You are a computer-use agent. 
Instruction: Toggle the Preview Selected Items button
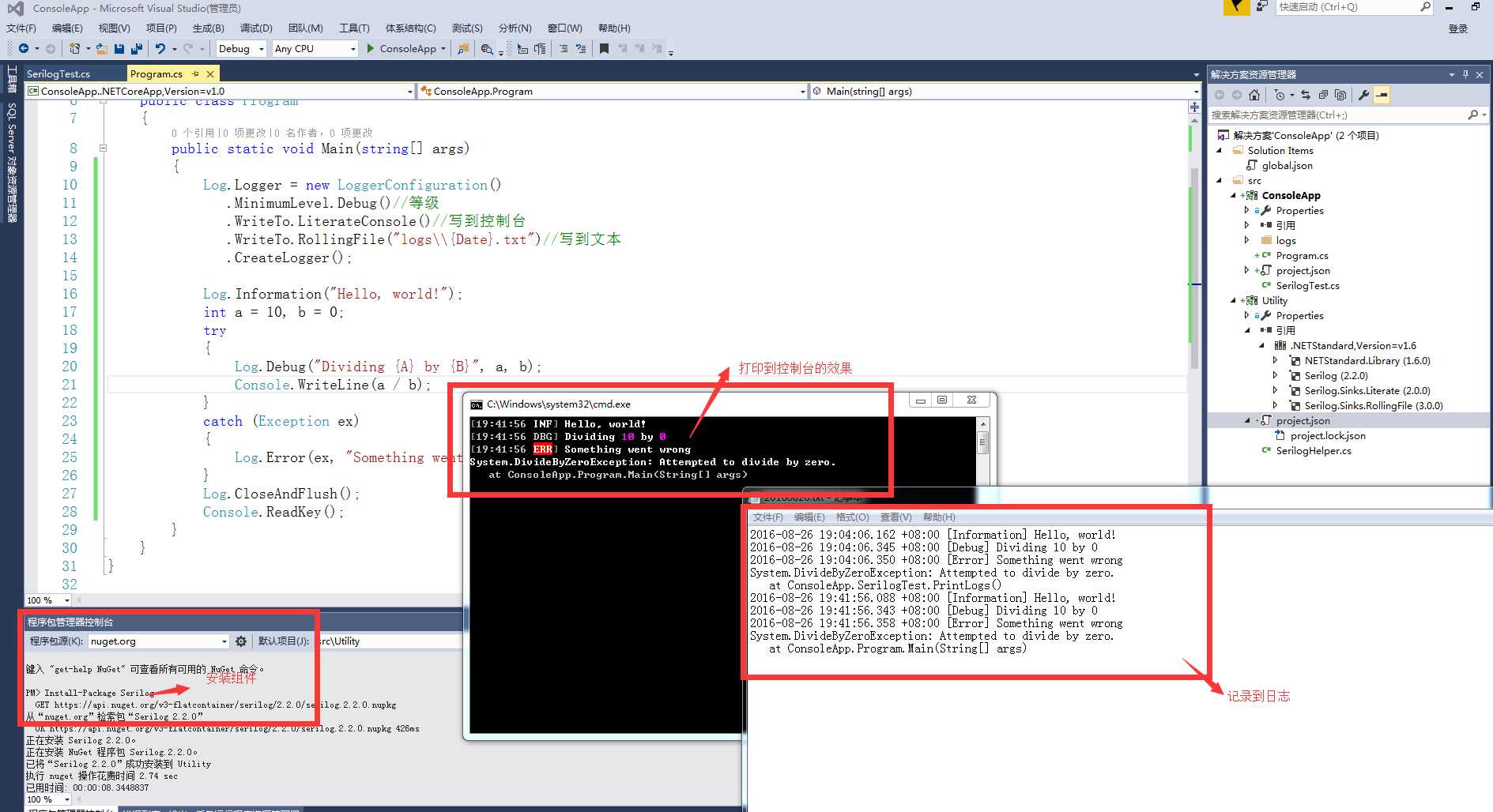tap(1382, 95)
